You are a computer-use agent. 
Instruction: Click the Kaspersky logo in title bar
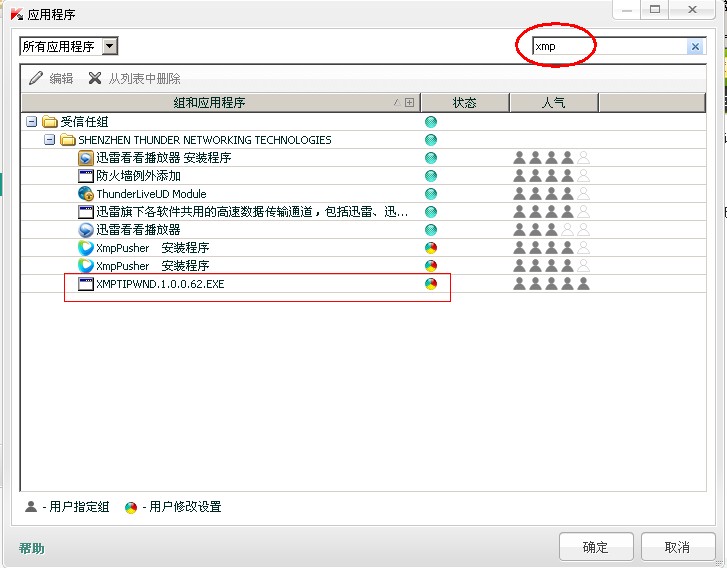[17, 14]
